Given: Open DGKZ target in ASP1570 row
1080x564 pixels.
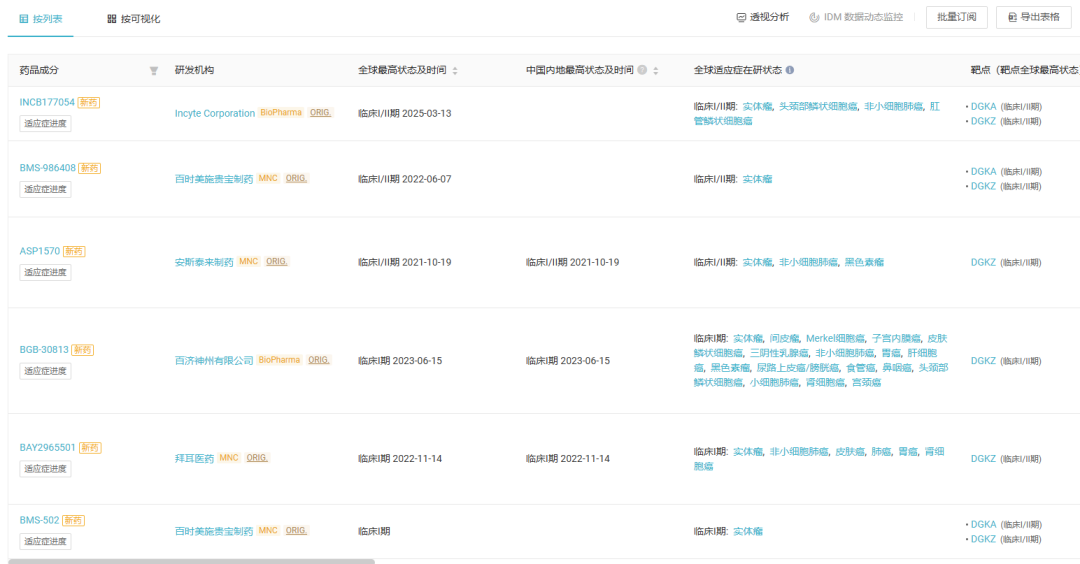Looking at the screenshot, I should 983,262.
